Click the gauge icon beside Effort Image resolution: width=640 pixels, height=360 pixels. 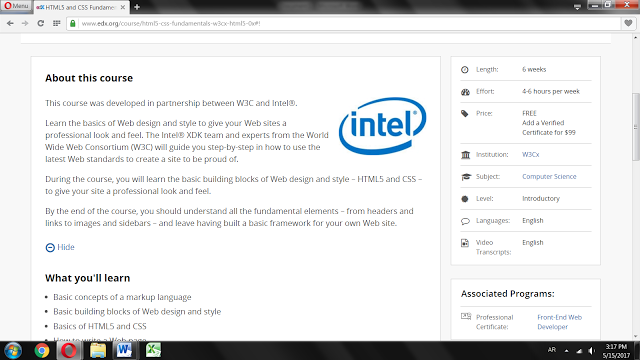(x=465, y=92)
